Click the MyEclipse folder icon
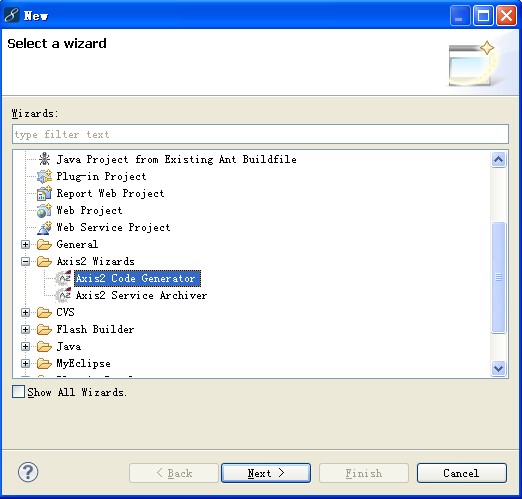This screenshot has width=522, height=499. tap(44, 363)
